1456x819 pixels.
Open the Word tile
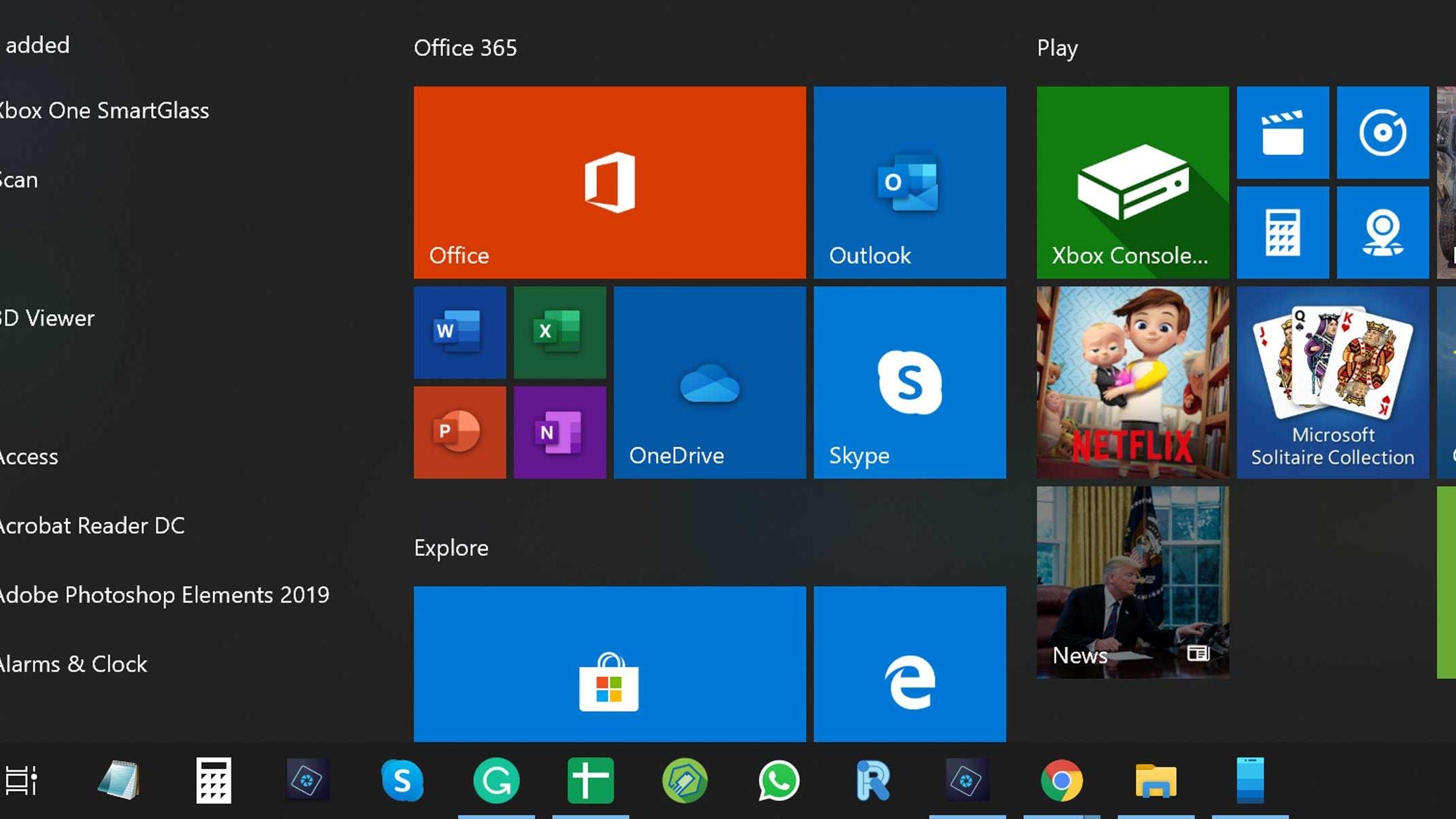[460, 332]
